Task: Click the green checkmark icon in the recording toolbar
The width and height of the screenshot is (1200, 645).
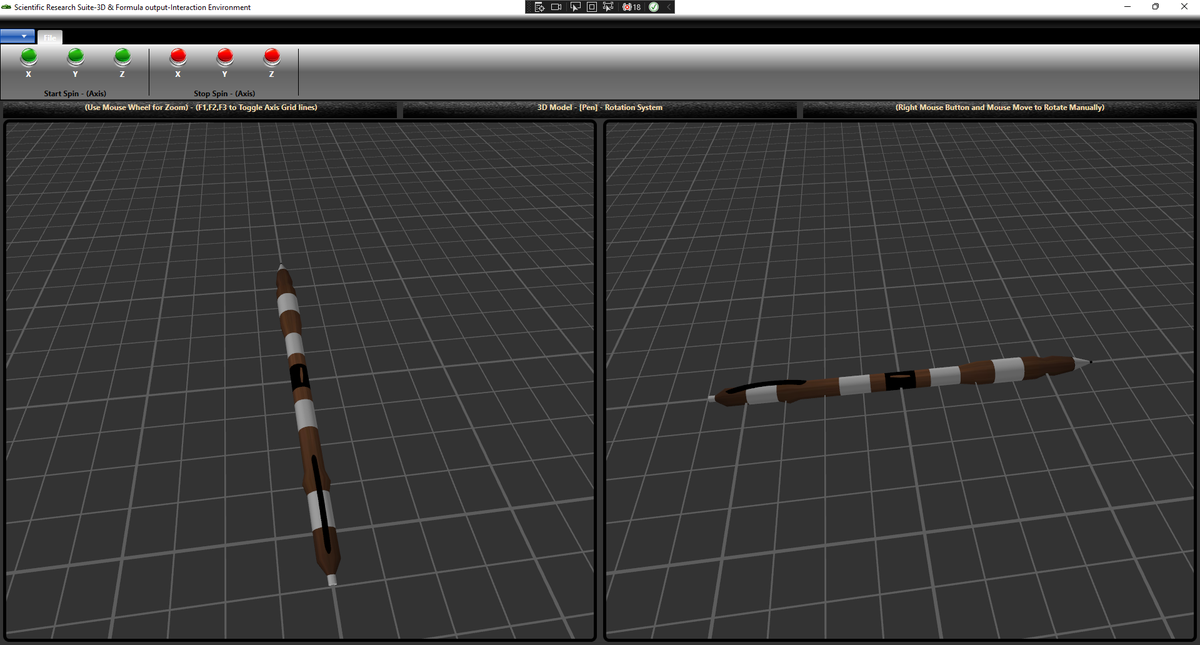Action: click(653, 7)
